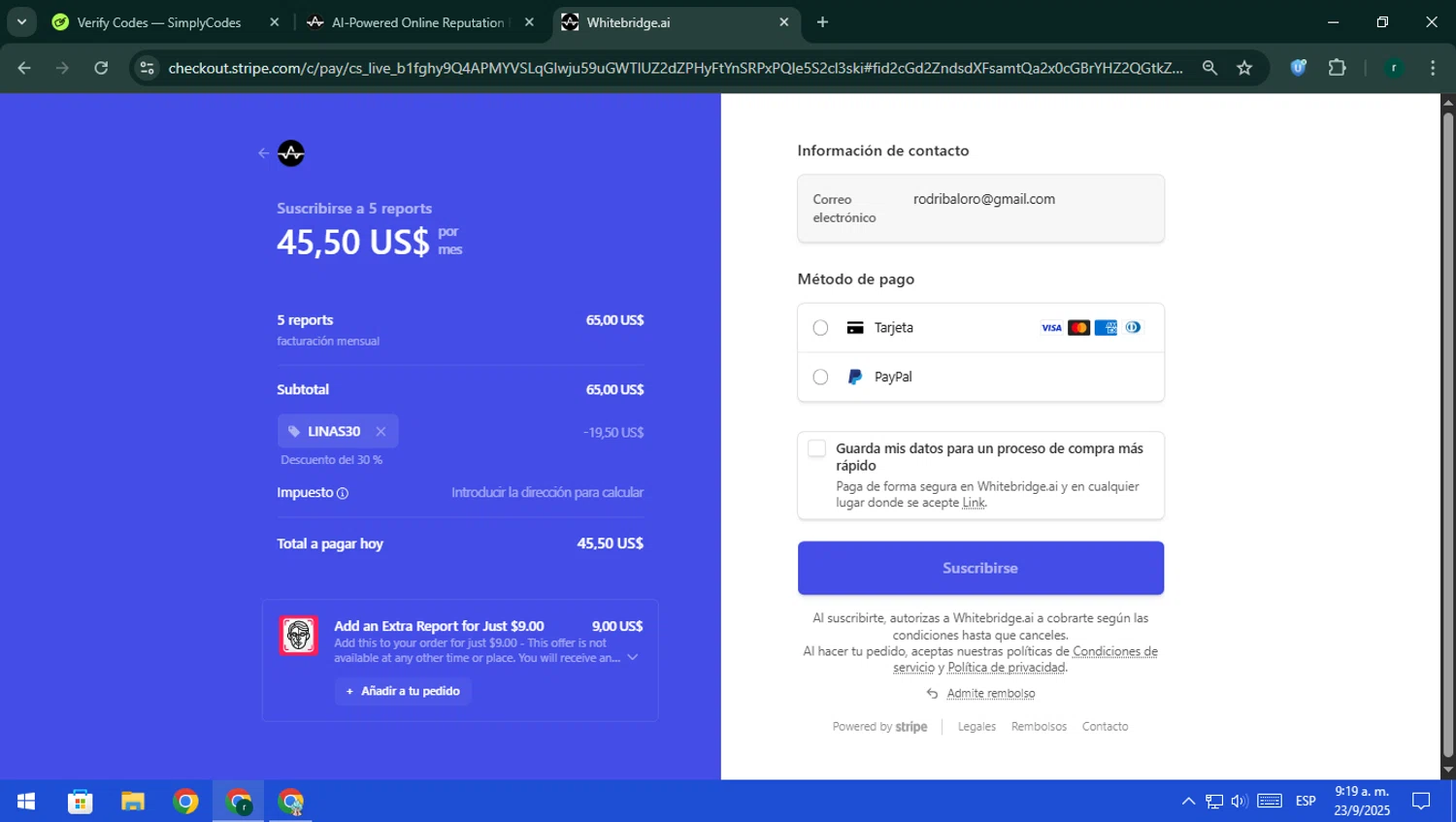The image size is (1456, 822).
Task: Click the Suscribirse button
Action: point(980,568)
